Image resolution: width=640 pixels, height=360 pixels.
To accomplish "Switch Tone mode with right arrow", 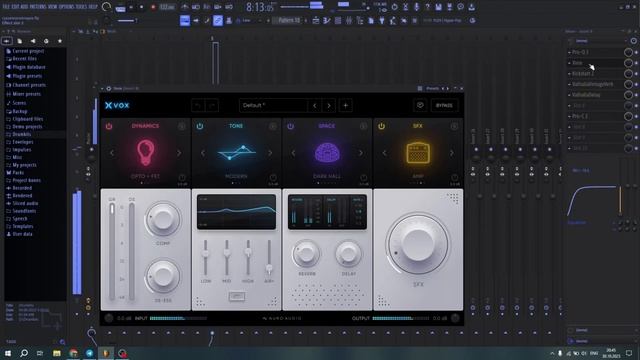I will (x=270, y=153).
